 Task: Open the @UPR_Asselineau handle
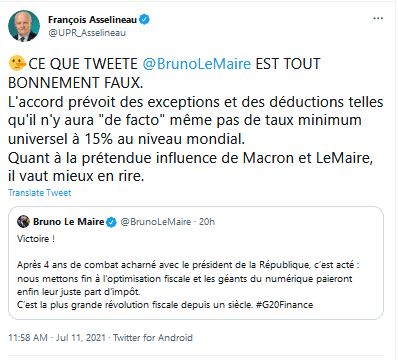[x=87, y=33]
